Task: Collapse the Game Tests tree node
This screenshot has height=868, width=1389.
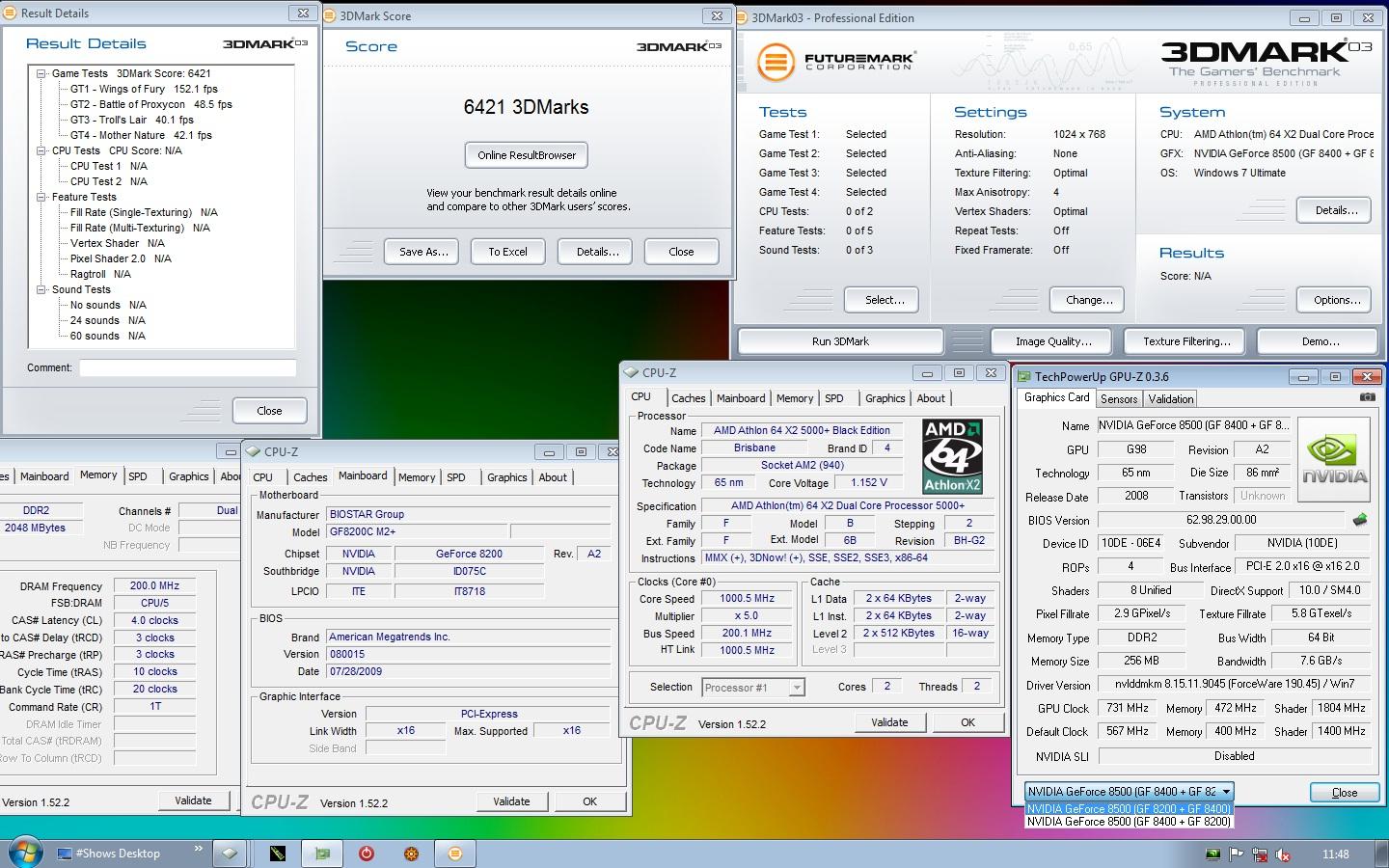Action: 41,73
